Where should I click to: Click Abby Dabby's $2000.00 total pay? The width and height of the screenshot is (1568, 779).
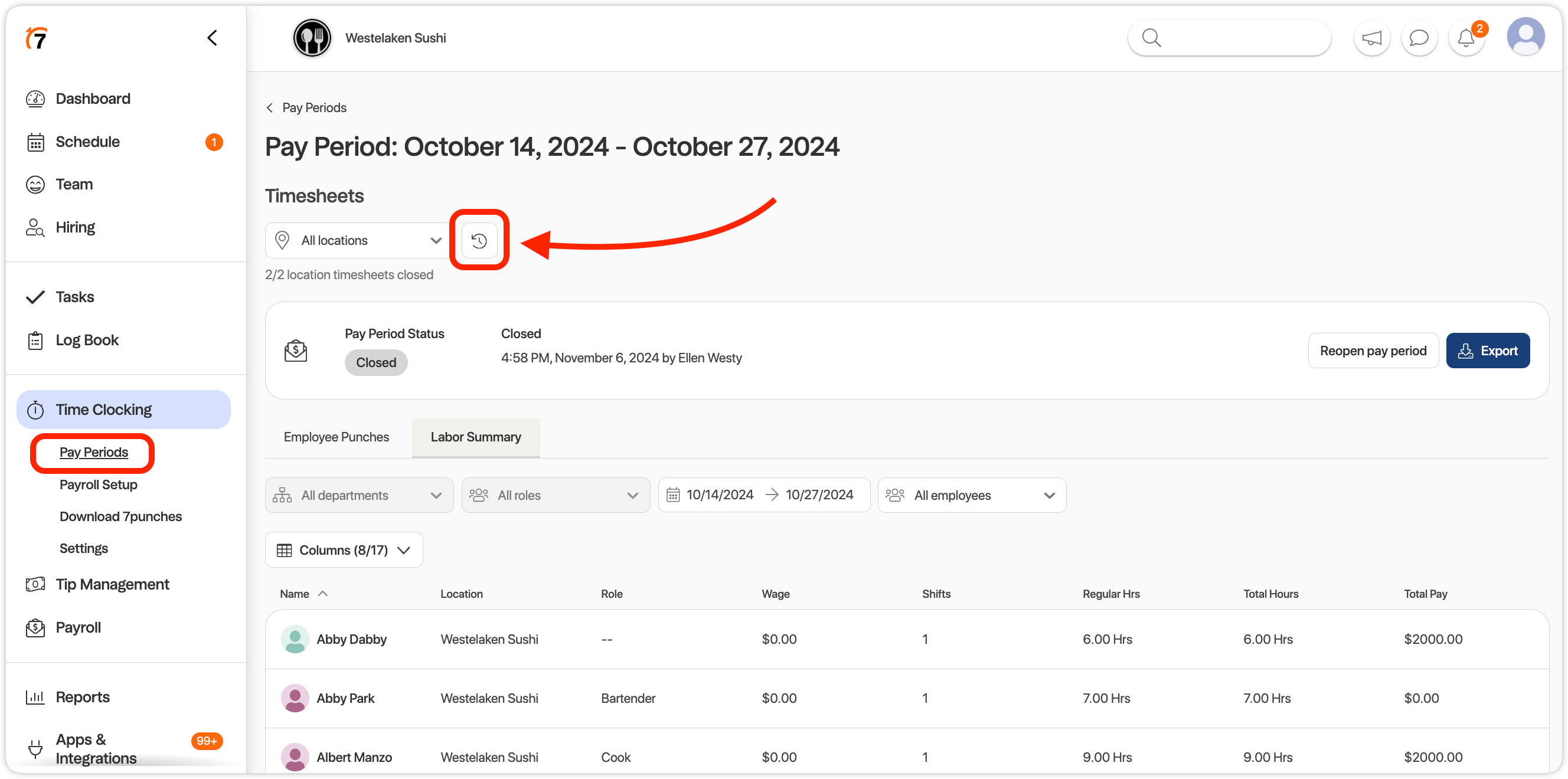point(1433,639)
